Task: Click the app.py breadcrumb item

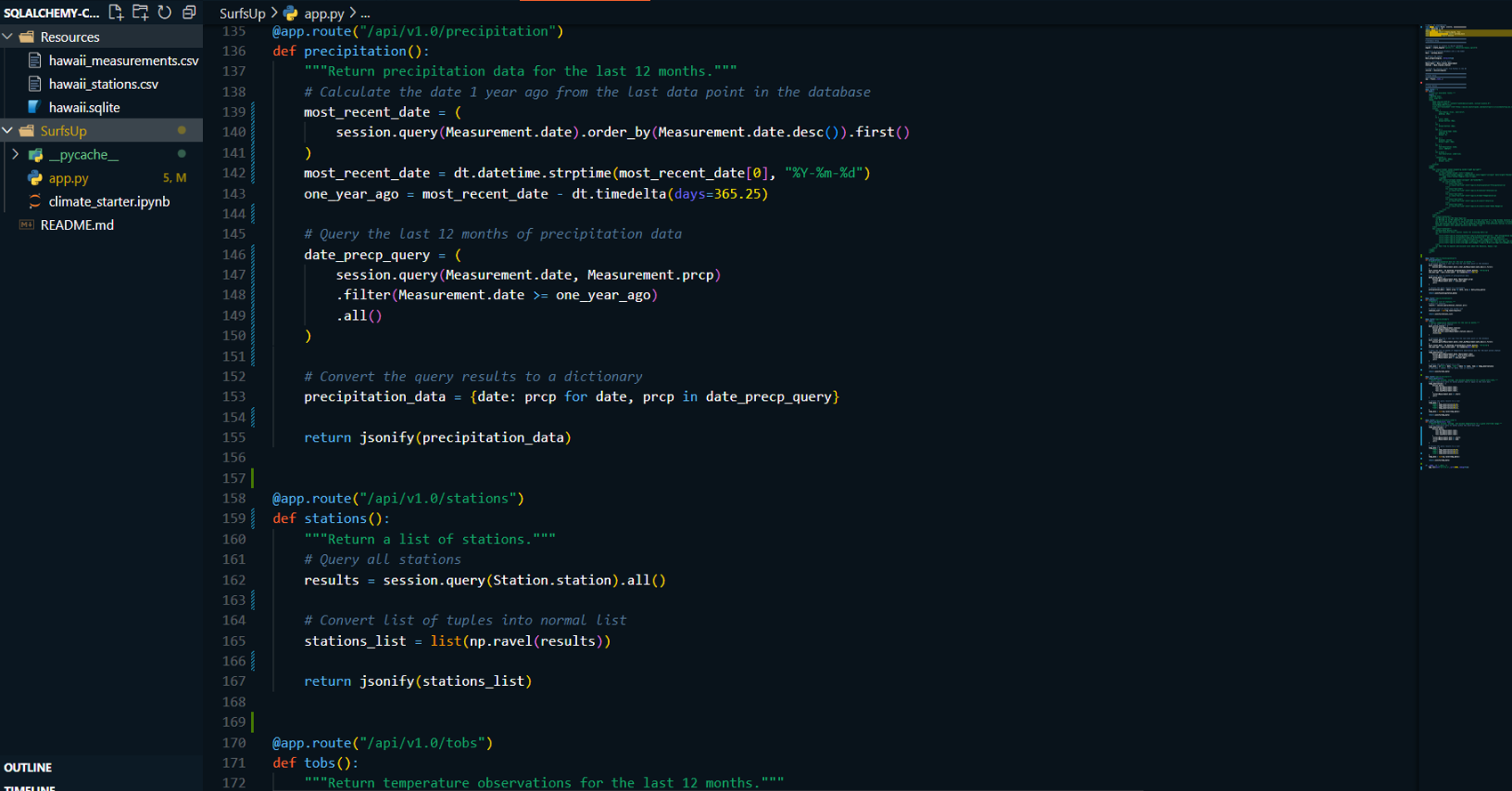Action: (323, 13)
